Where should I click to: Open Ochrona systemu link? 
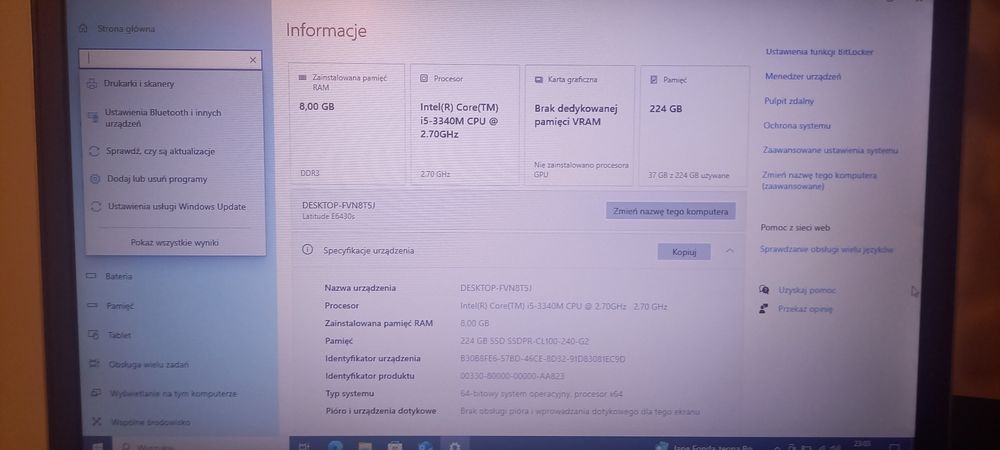tap(797, 126)
